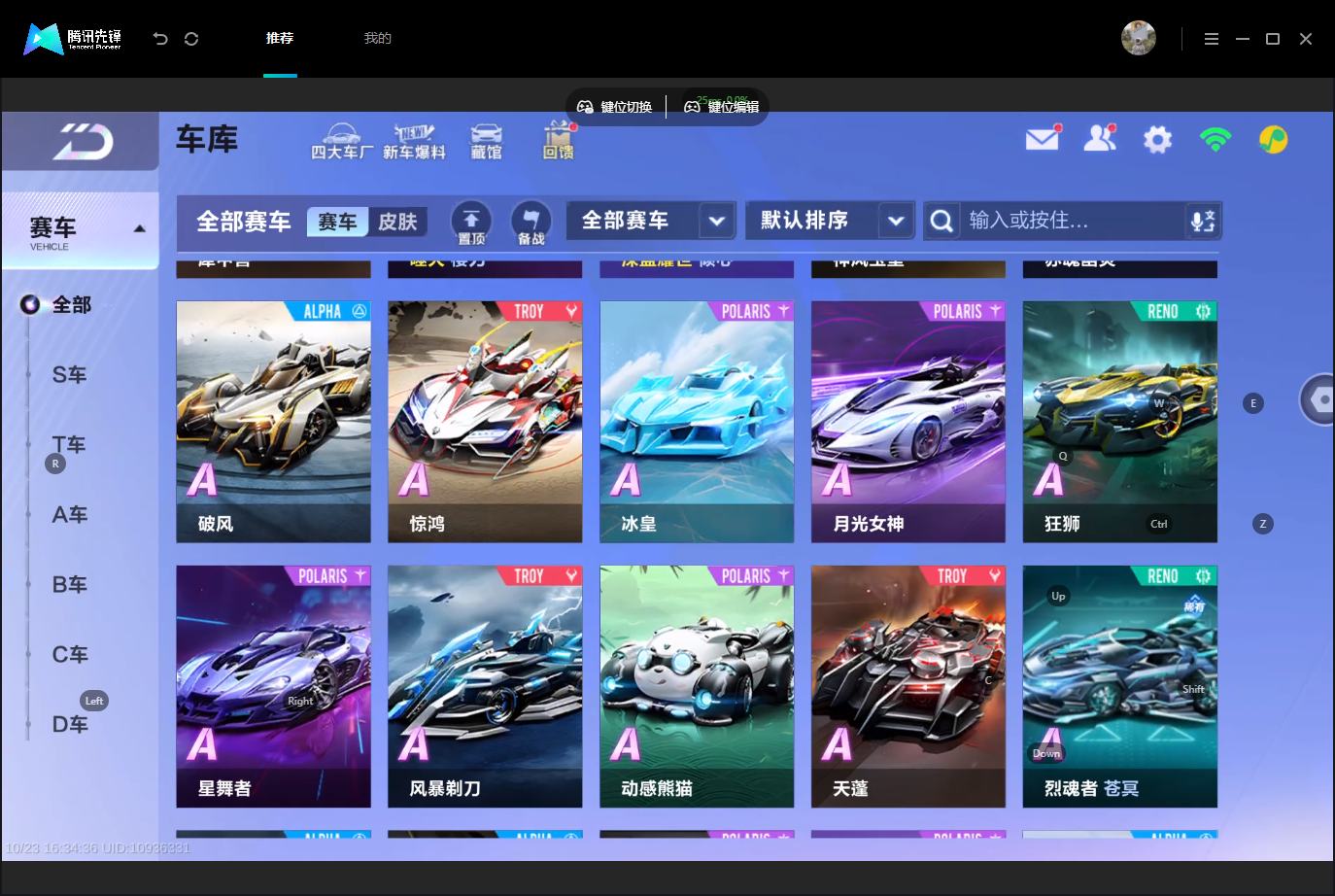Image resolution: width=1335 pixels, height=896 pixels.
Task: Click the yellow-green round icon at top right
Action: pos(1273,140)
